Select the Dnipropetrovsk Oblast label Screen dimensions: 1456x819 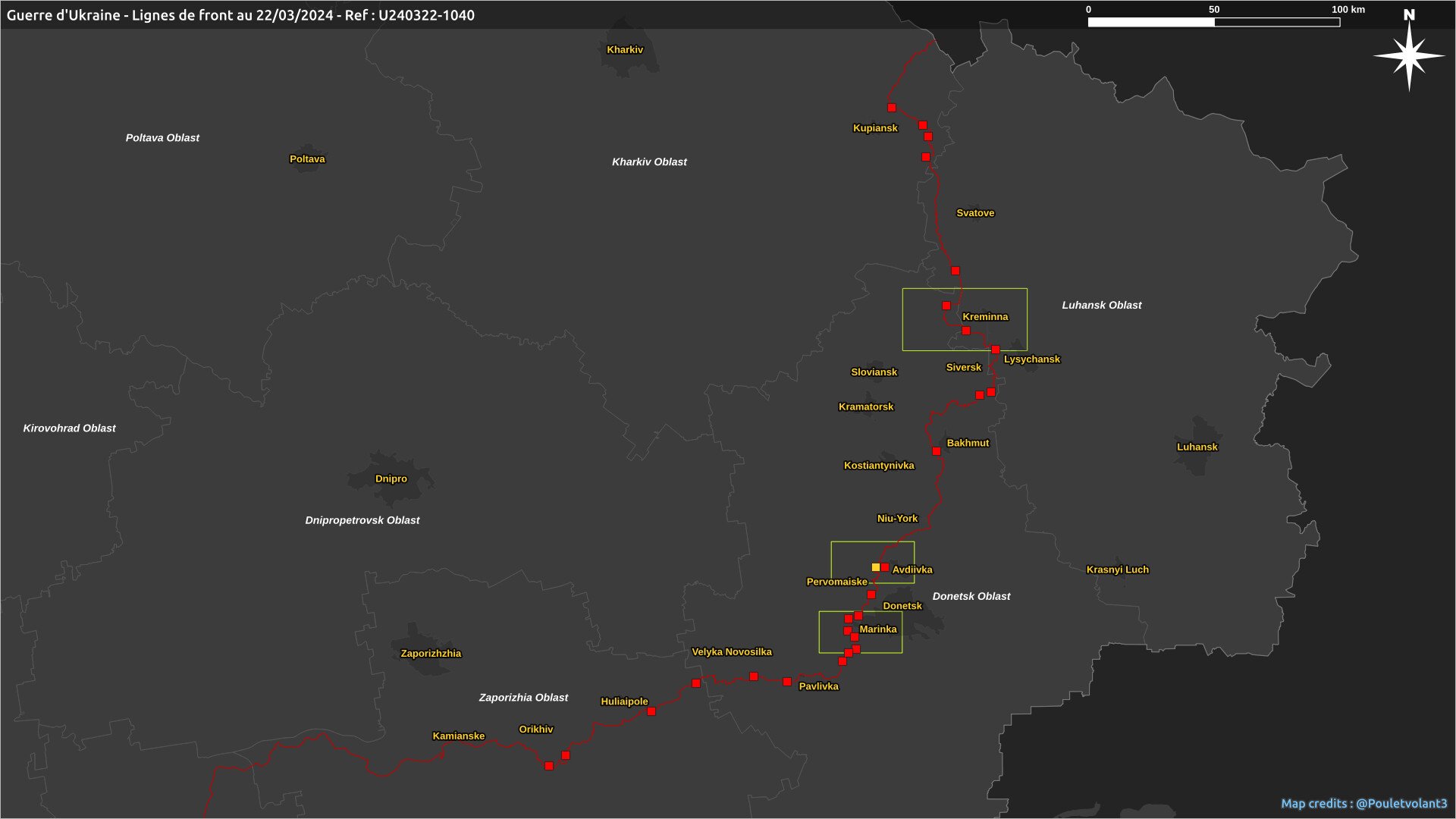click(362, 521)
